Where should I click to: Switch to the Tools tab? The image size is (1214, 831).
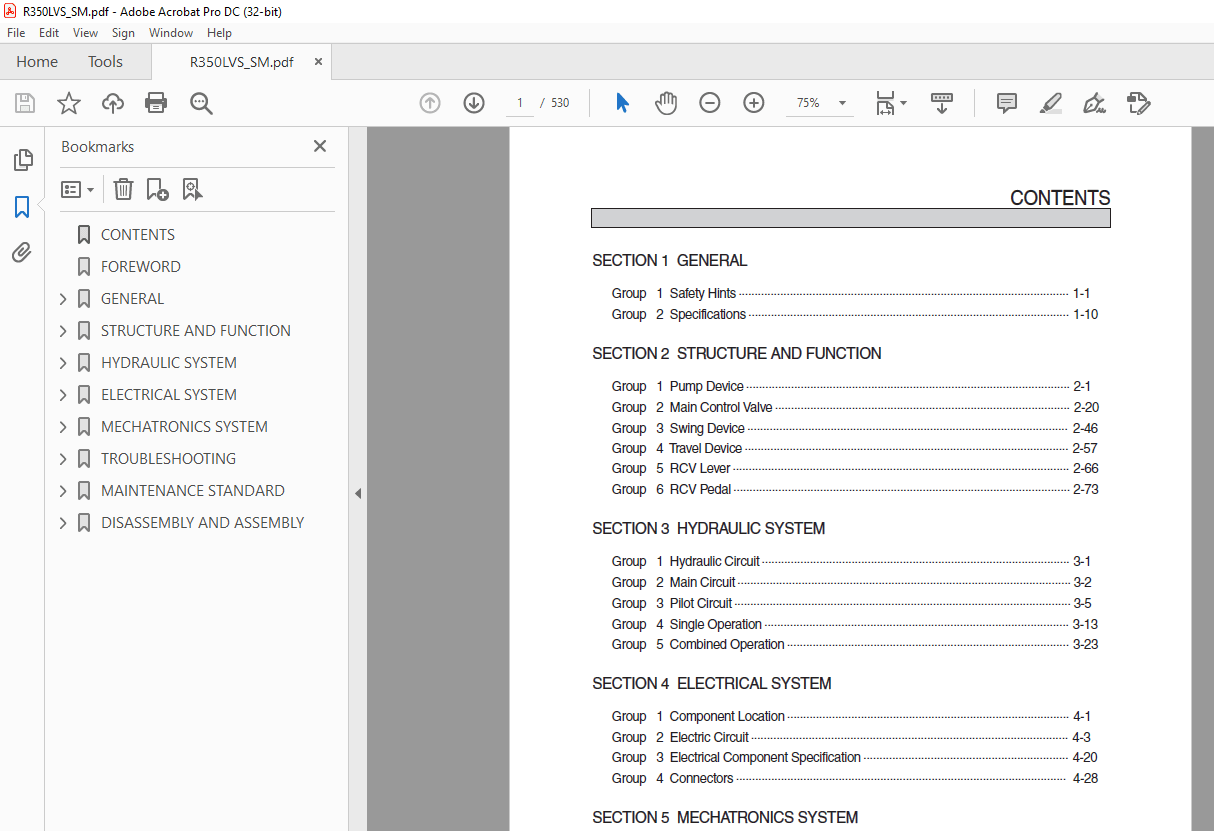104,61
